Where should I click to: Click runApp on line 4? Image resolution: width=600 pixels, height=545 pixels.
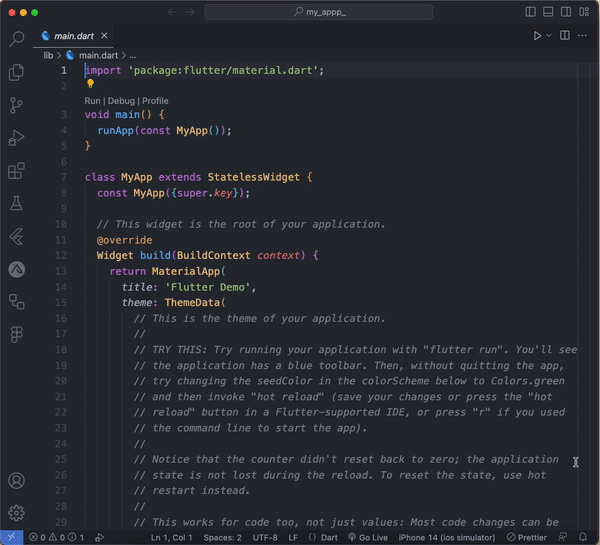point(116,131)
